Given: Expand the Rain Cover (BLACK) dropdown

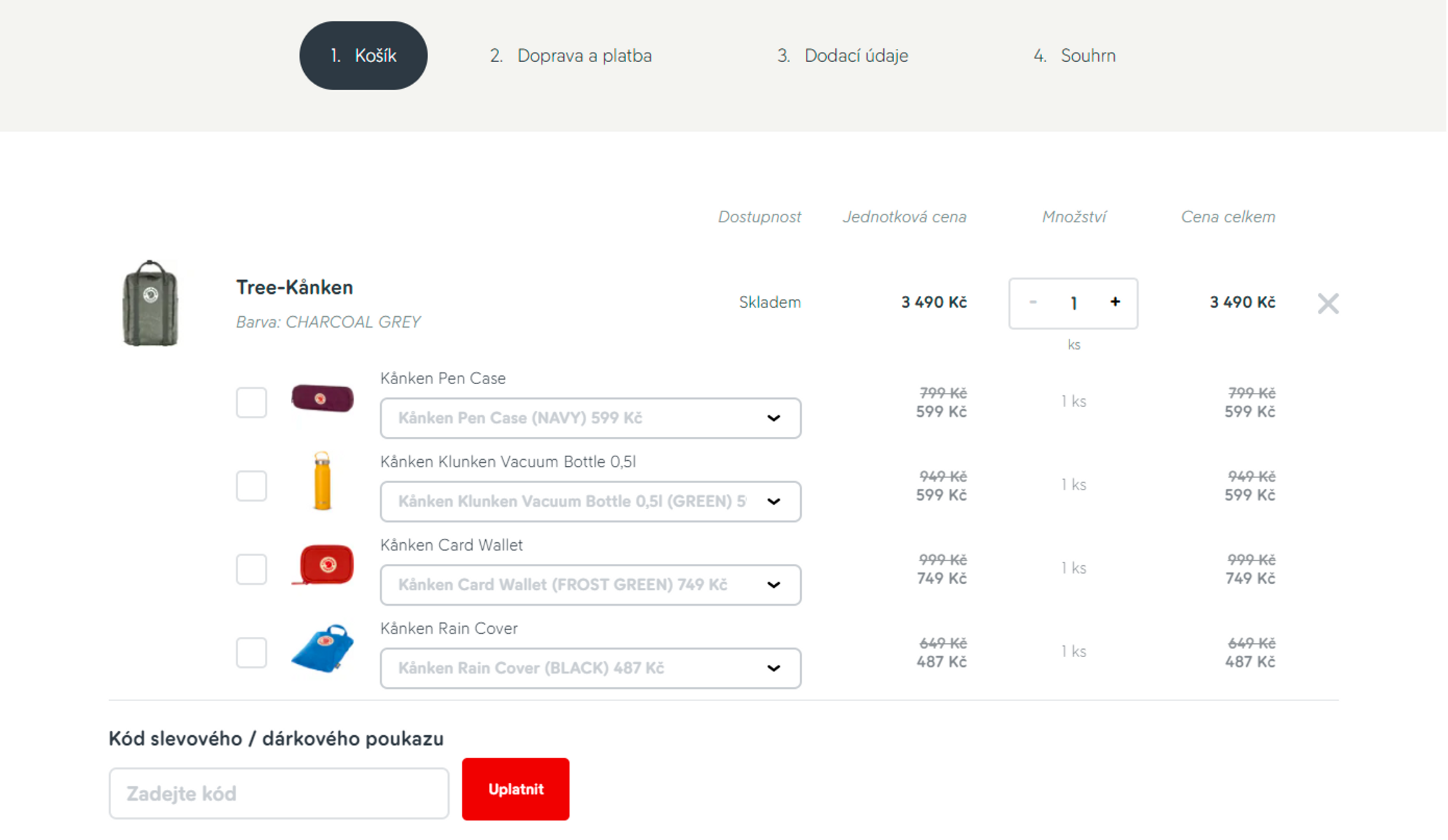Looking at the screenshot, I should (x=591, y=668).
